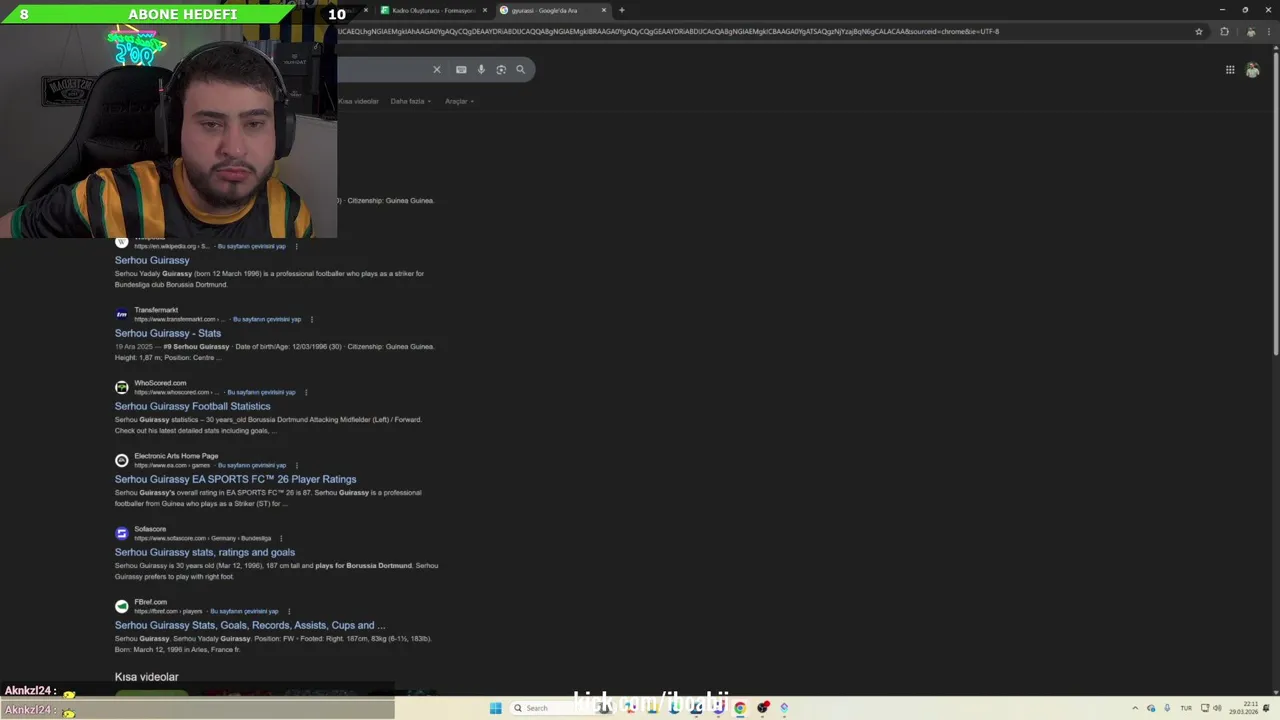Screen dimensions: 1280x720
Task: Open more options for Transfermarkt result
Action: [x=312, y=319]
